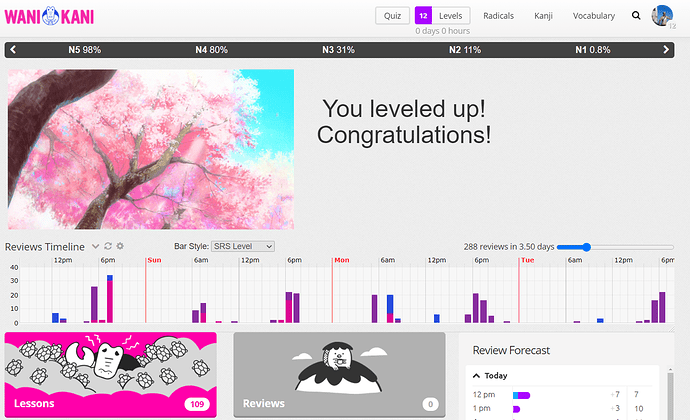Click the 1 pm forecast bar
Viewport: 690px width, 420px height.
pos(517,409)
